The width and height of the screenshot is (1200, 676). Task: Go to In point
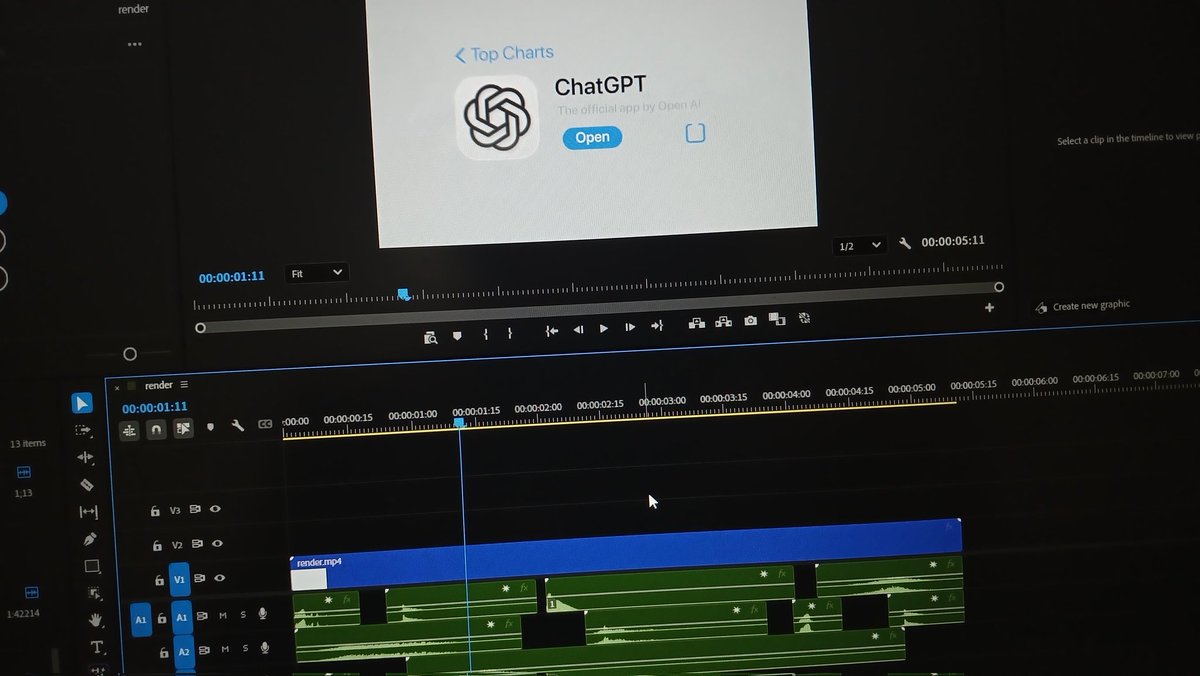click(x=551, y=331)
